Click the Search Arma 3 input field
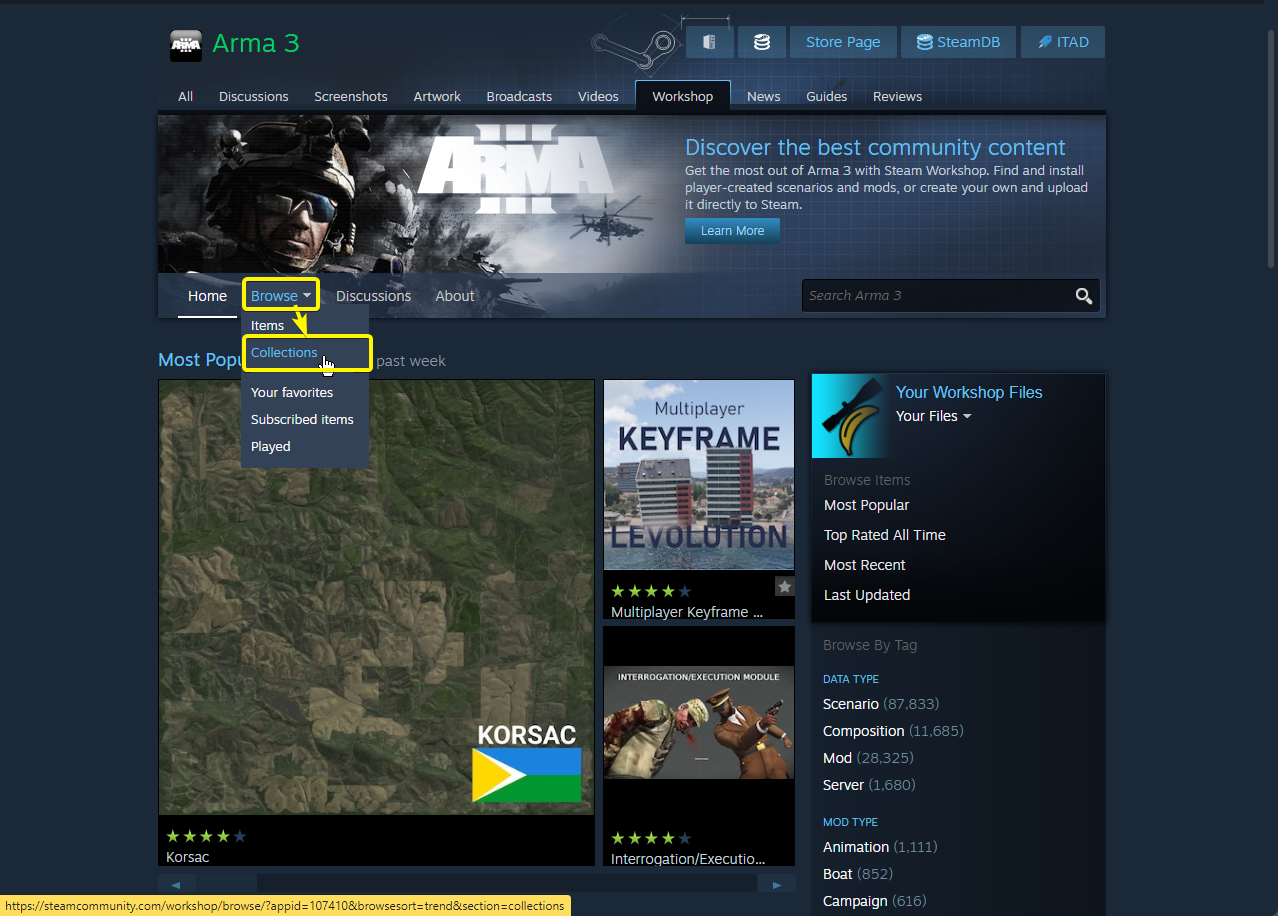Image resolution: width=1278 pixels, height=916 pixels. click(937, 296)
